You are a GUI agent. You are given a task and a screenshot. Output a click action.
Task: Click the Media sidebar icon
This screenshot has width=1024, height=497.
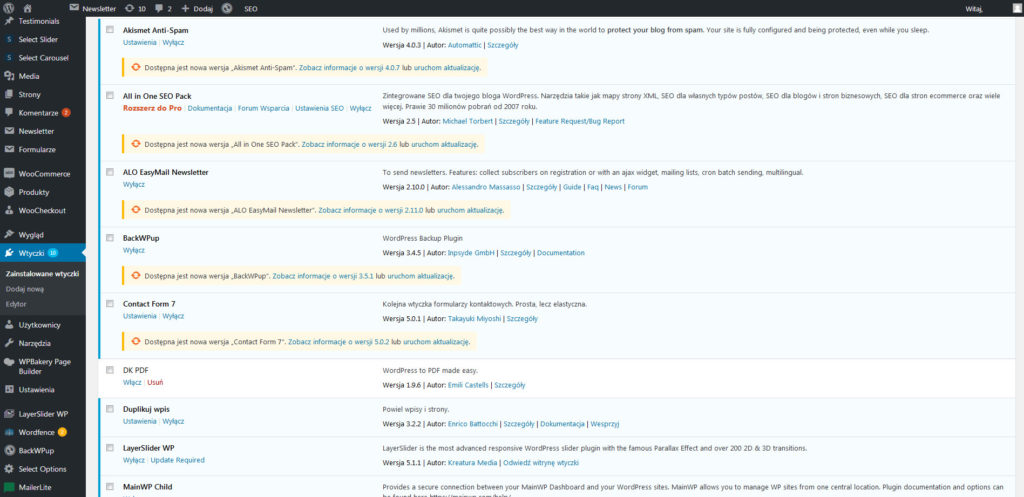point(8,76)
